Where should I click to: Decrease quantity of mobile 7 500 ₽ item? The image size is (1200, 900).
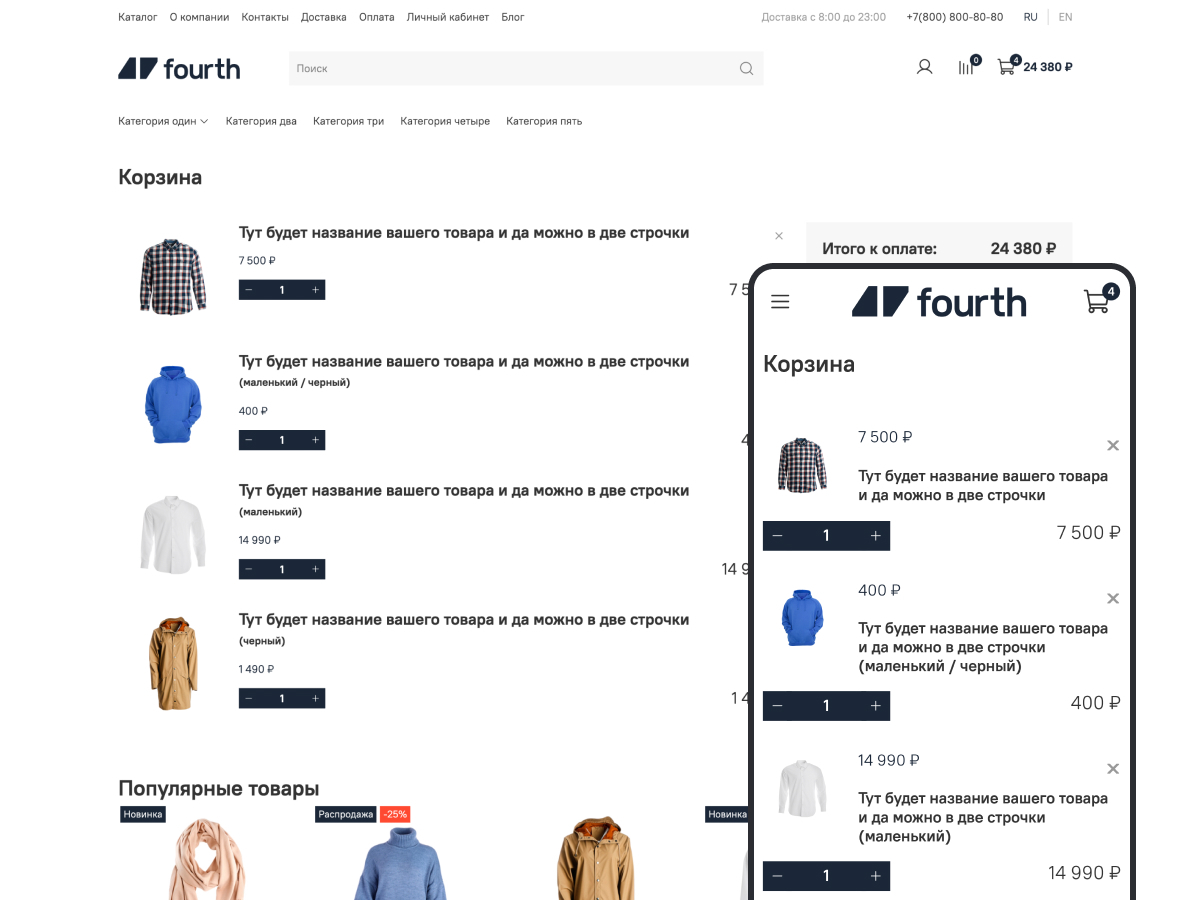778,536
